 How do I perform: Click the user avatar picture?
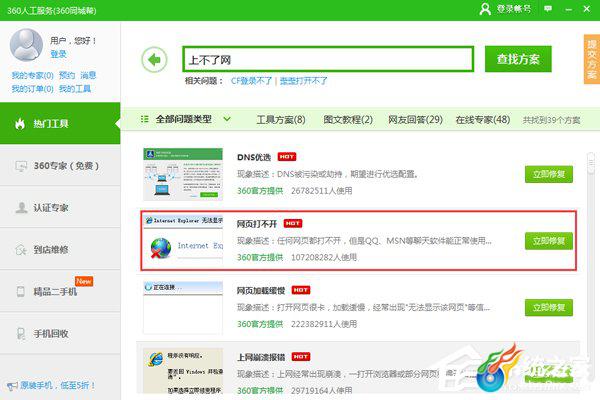[x=26, y=45]
